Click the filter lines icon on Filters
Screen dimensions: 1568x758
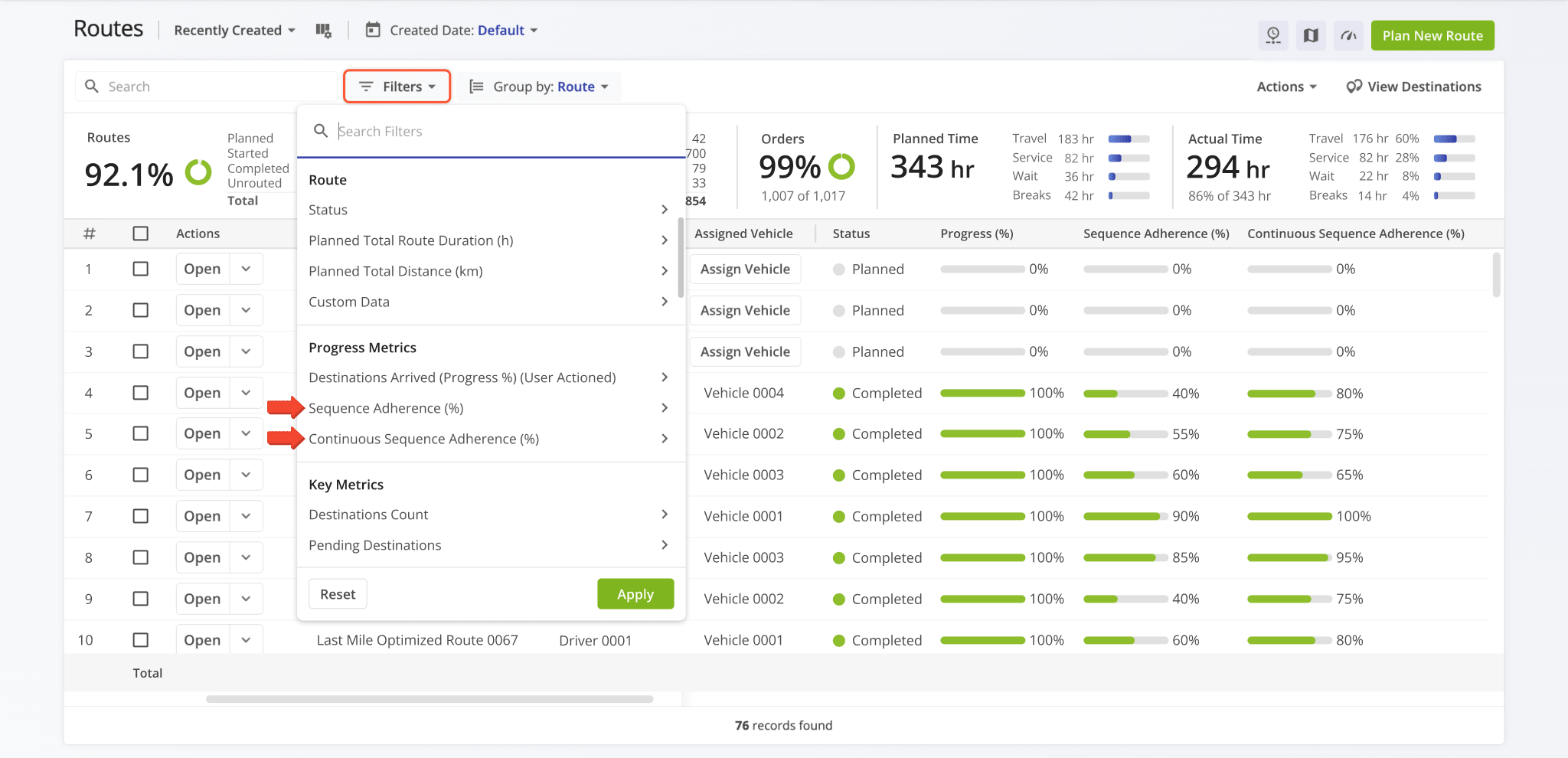[x=366, y=87]
